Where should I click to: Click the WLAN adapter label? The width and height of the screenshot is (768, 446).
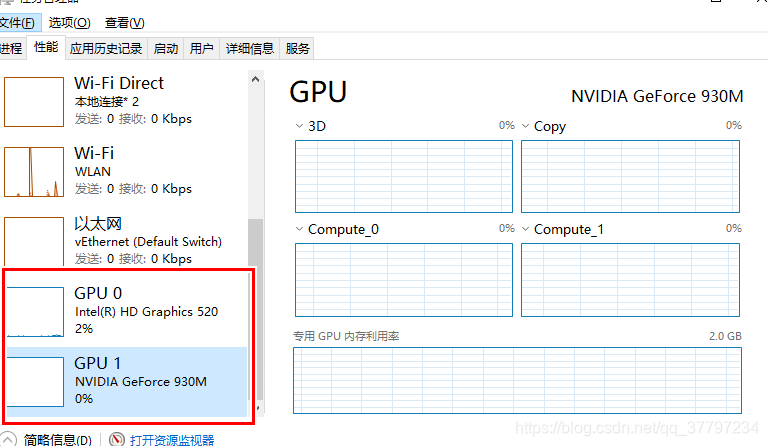[93, 172]
